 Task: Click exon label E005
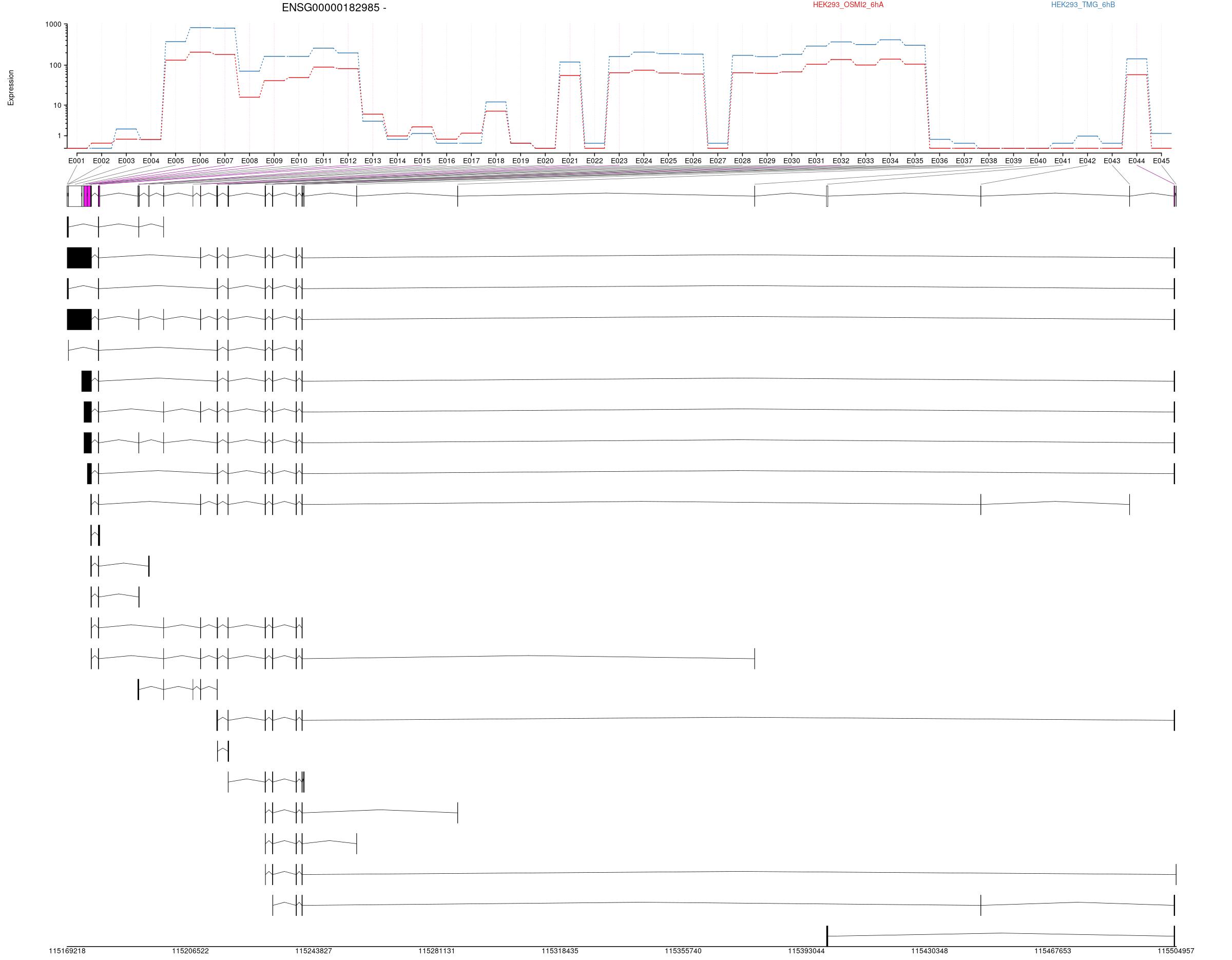click(x=176, y=161)
